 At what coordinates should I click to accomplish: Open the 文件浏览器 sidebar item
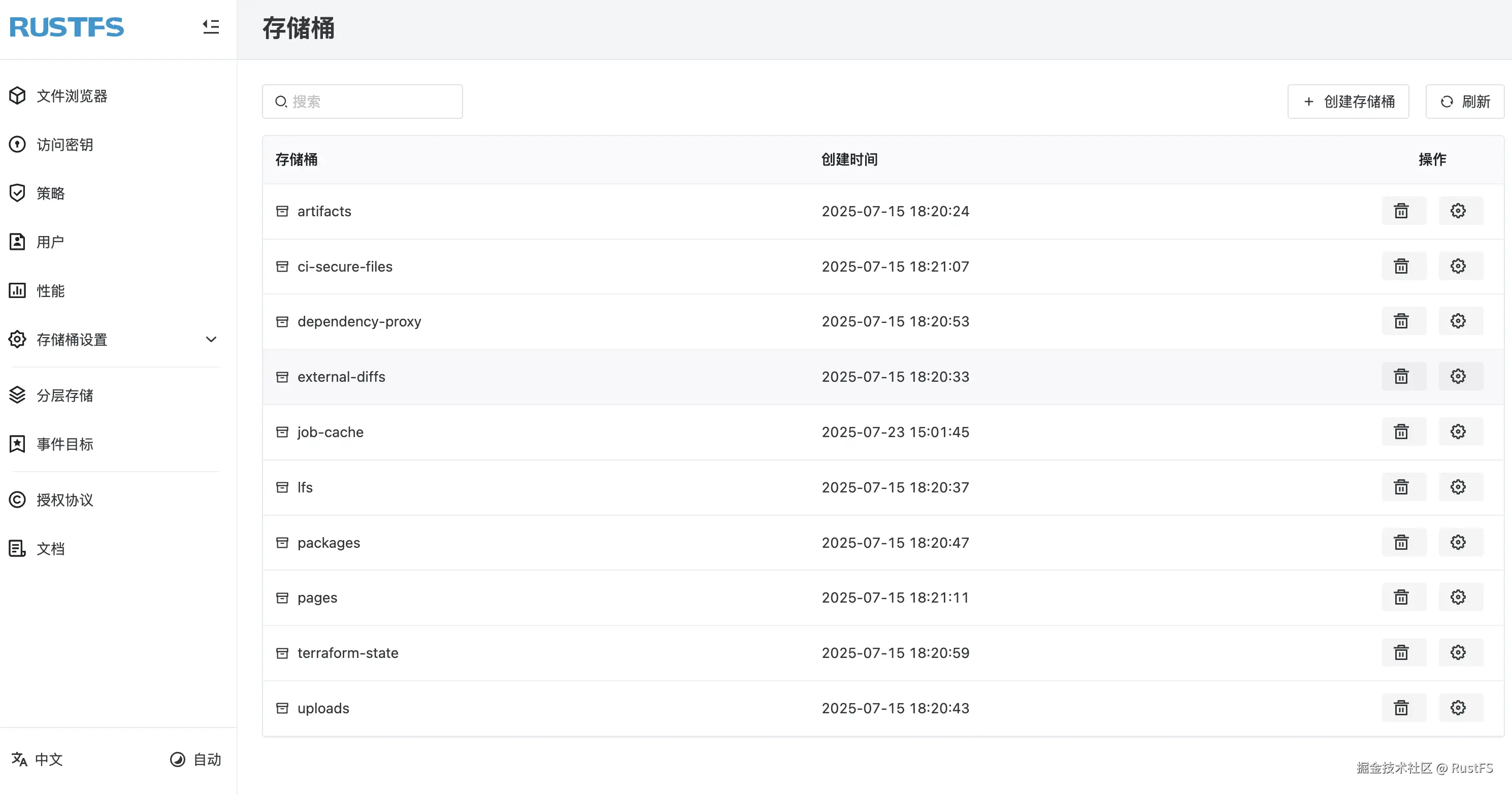(x=72, y=95)
